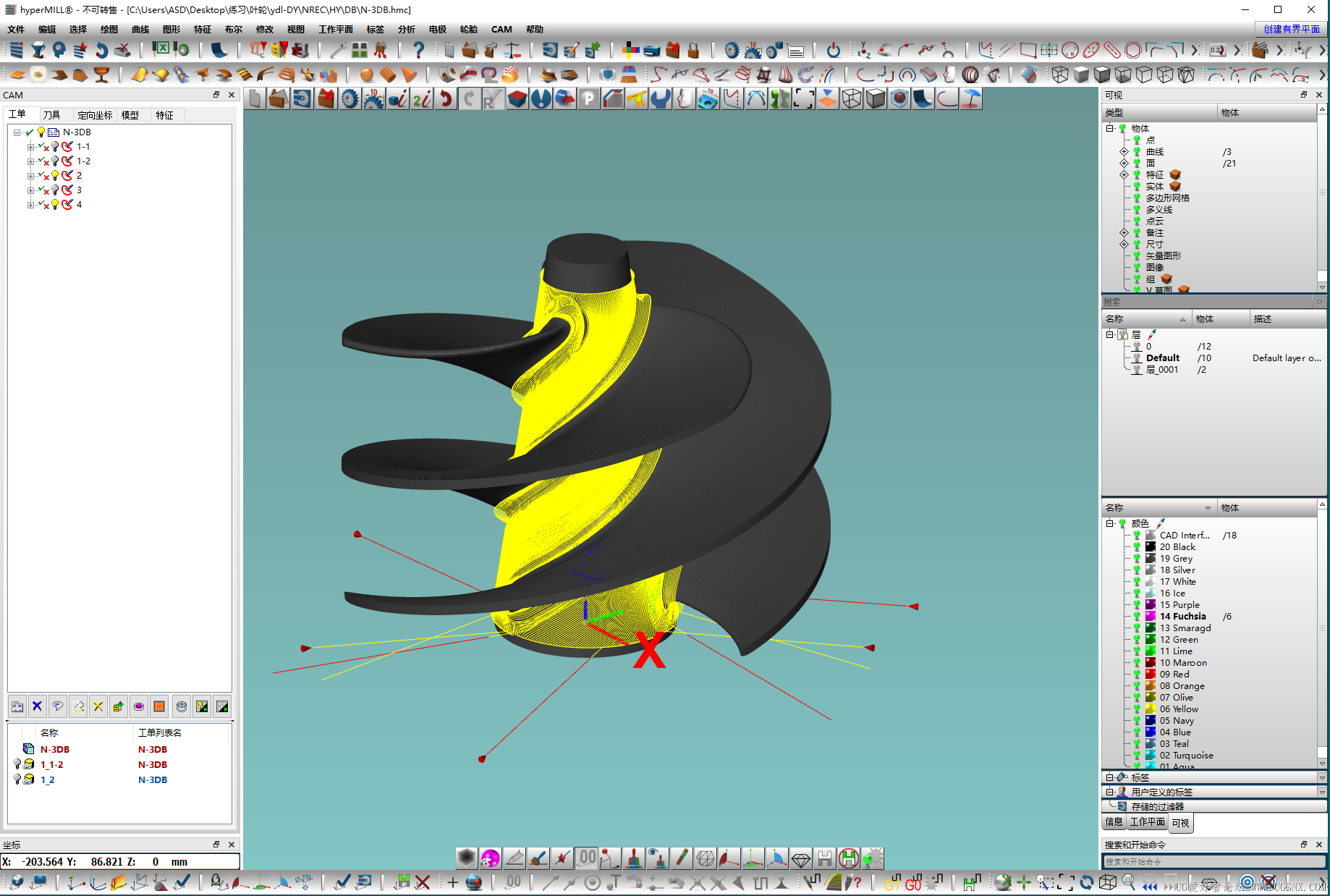Click the trophy-shaped rotational surface icon

point(102,75)
